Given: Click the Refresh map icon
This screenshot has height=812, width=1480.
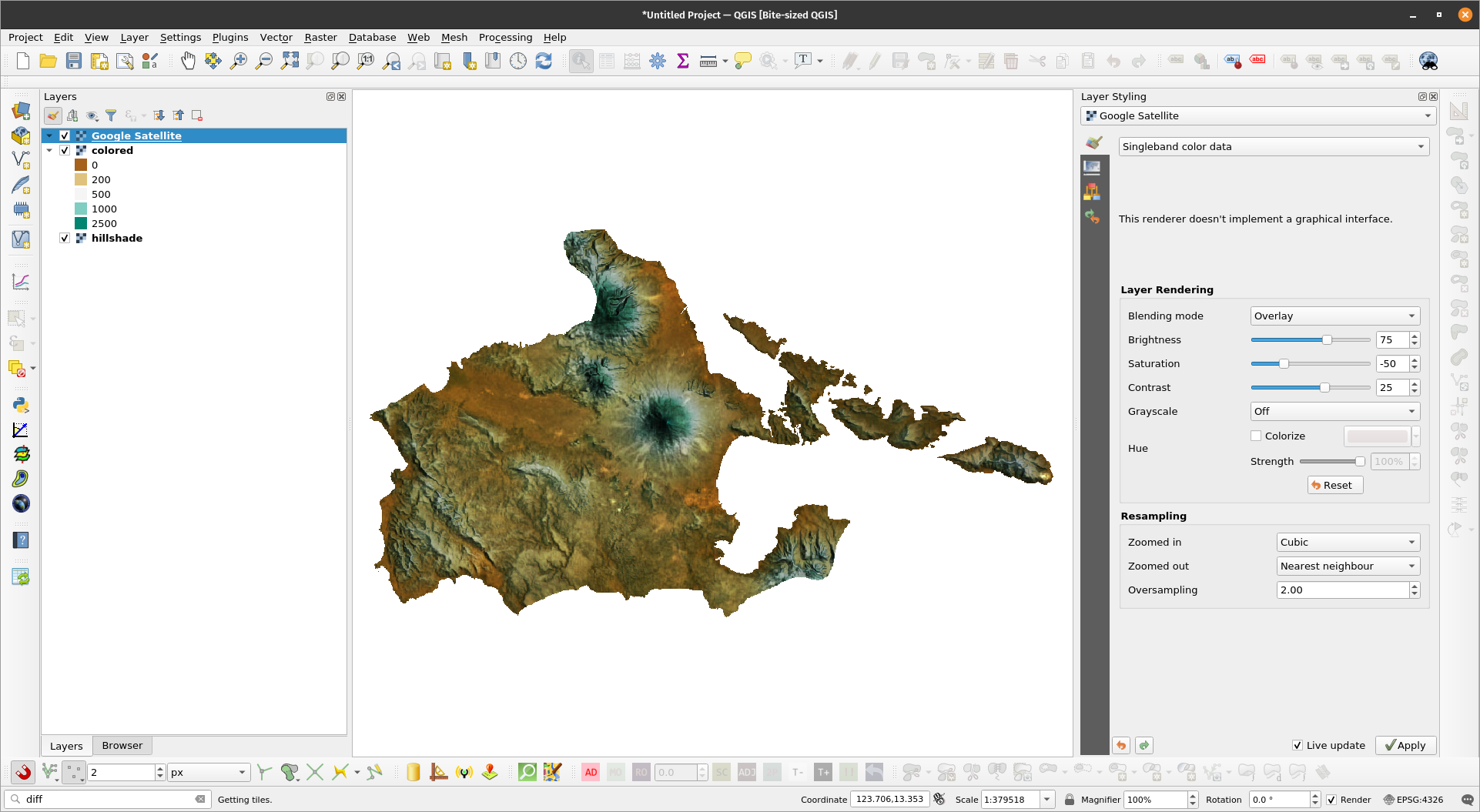Looking at the screenshot, I should pos(544,61).
